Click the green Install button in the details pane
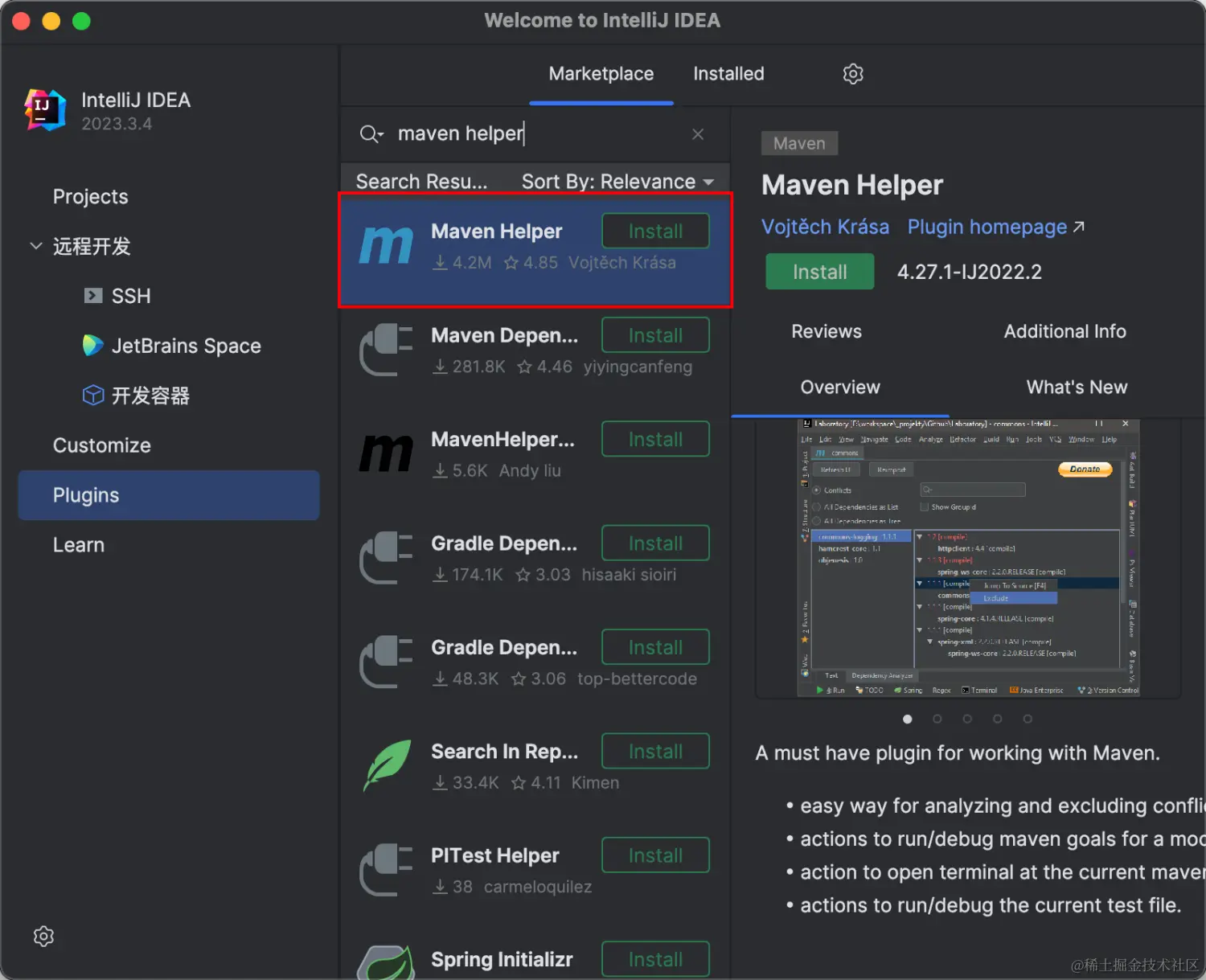Viewport: 1206px width, 980px height. tap(820, 272)
